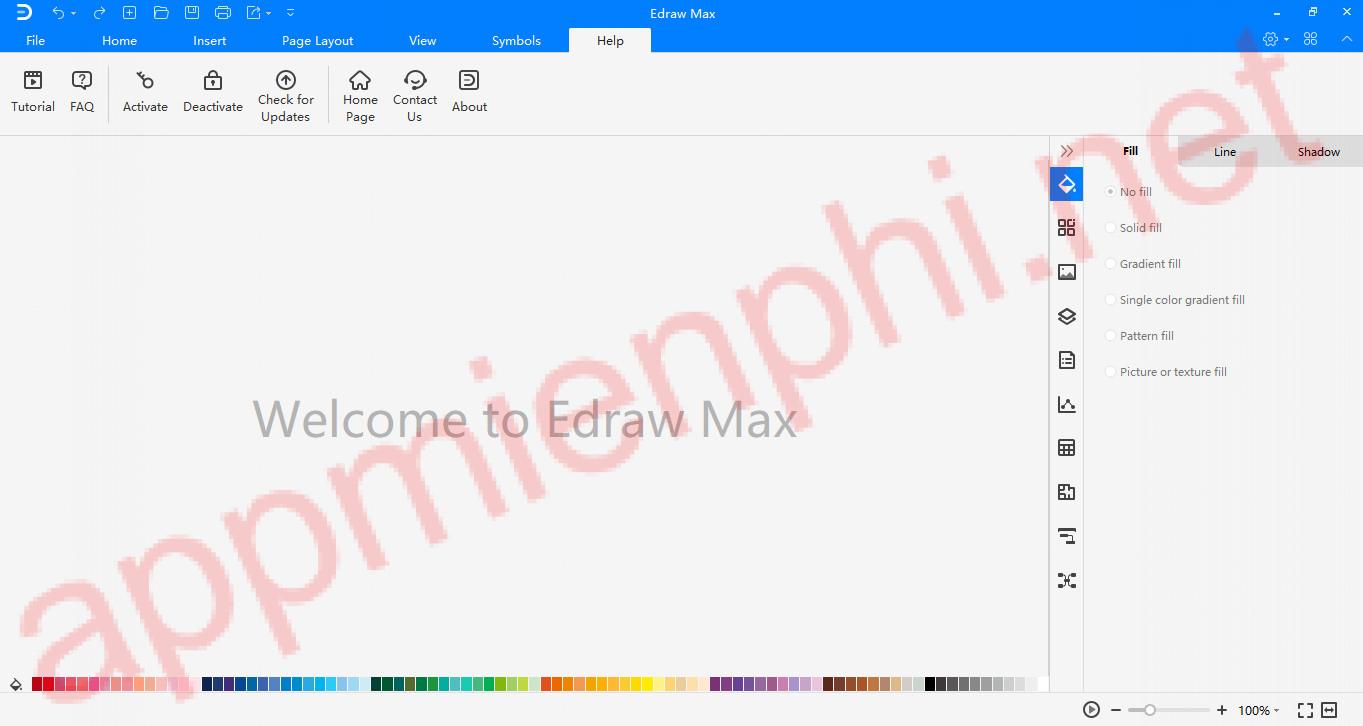Pick the white swatch at palette end
Image resolution: width=1363 pixels, height=726 pixels.
click(1043, 685)
